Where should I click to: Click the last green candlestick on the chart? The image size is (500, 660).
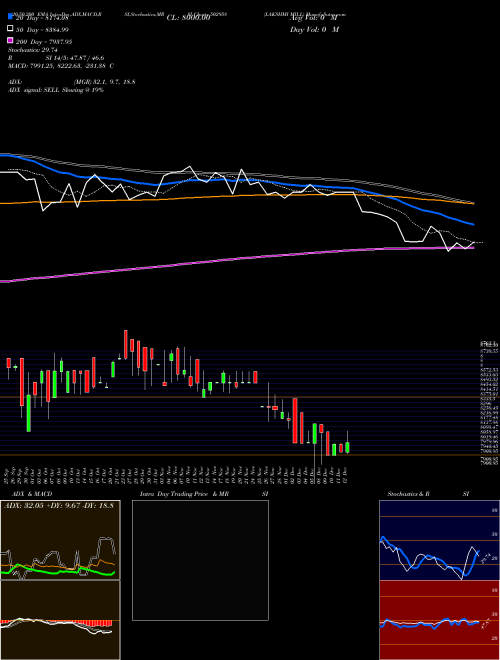(x=347, y=447)
